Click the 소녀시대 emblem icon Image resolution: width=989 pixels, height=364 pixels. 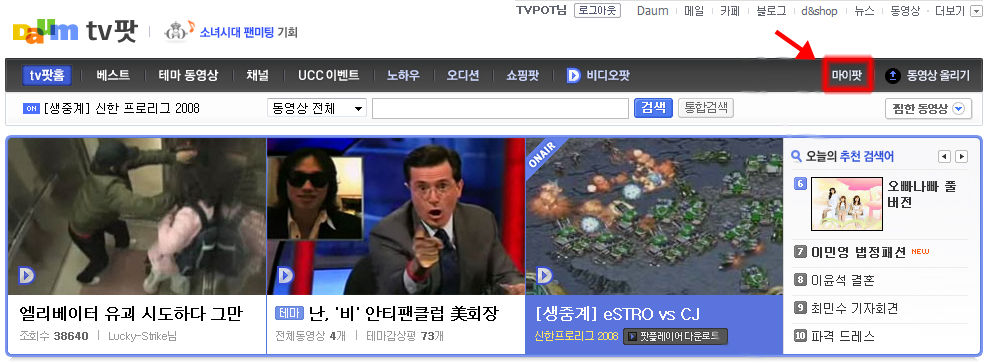coord(179,32)
